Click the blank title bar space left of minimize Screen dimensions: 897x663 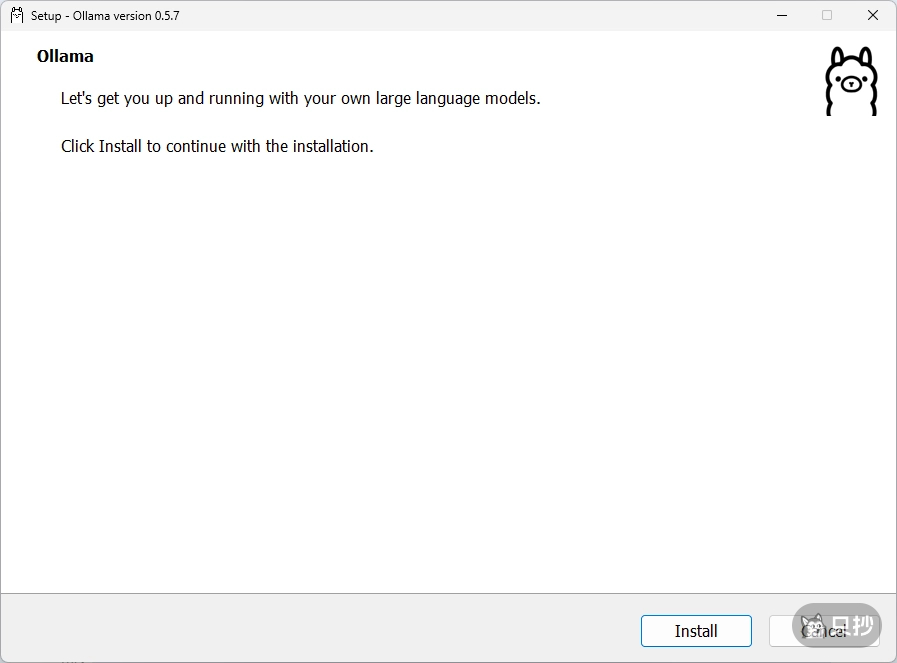coord(500,15)
